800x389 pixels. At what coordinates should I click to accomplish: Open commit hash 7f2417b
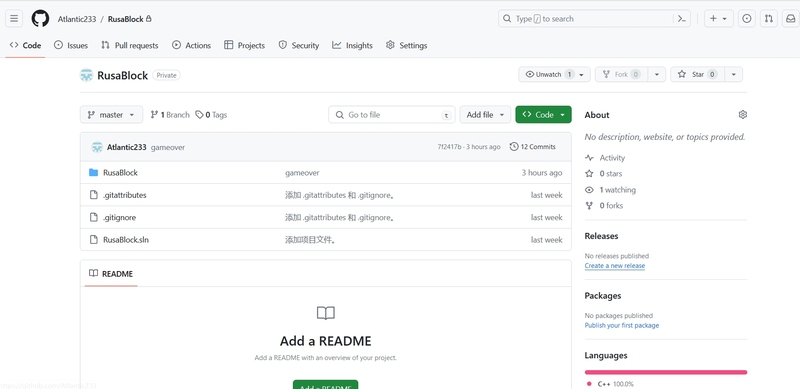tap(449, 147)
